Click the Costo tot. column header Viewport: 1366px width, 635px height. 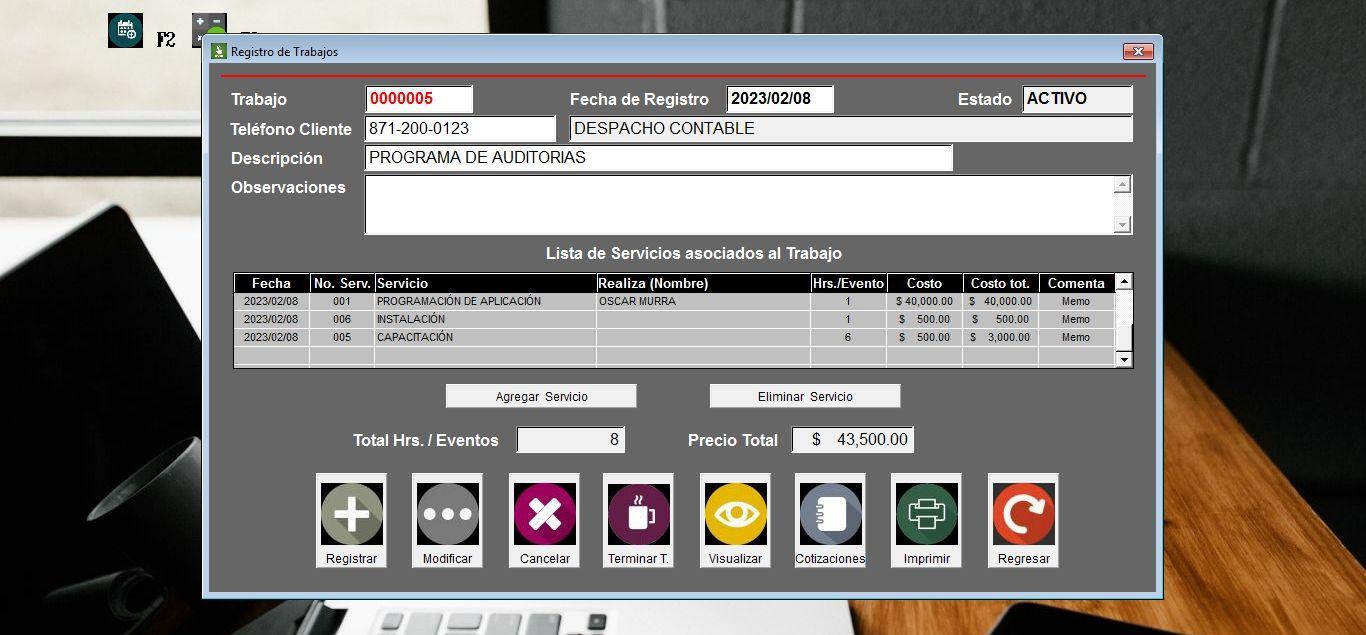[1000, 283]
